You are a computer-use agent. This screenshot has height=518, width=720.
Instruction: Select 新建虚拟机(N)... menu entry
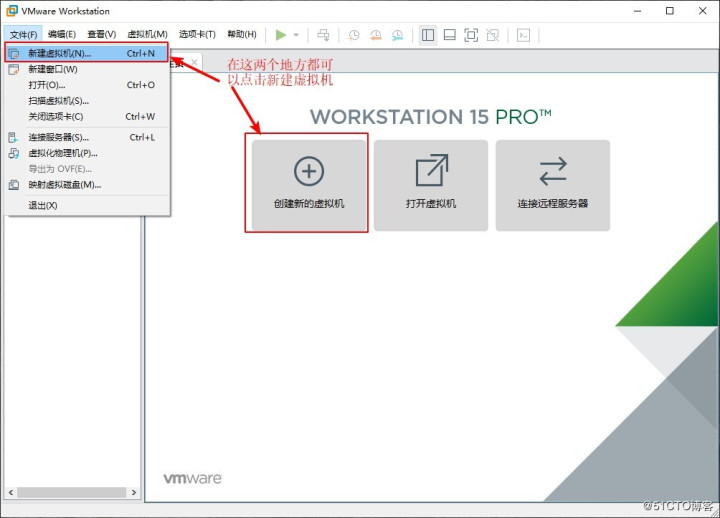pos(87,53)
